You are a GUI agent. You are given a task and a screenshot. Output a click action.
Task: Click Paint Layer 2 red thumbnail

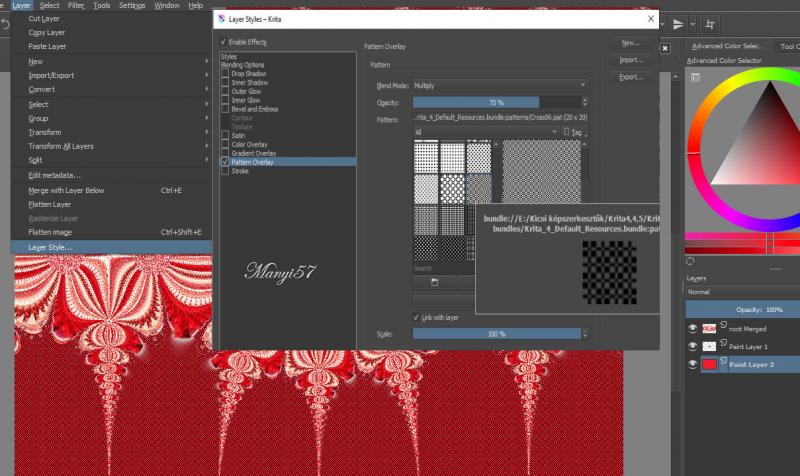tap(708, 365)
